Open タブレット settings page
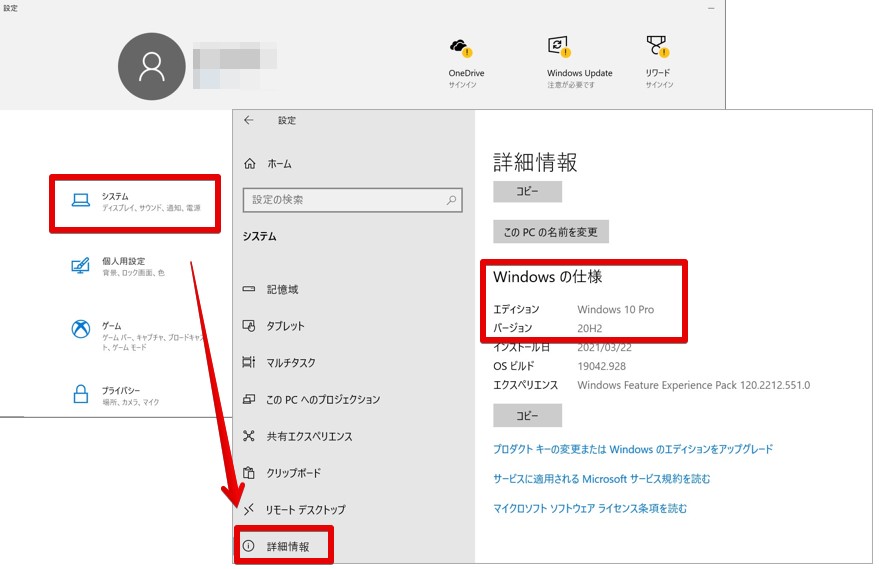The width and height of the screenshot is (879, 569). pyautogui.click(x=285, y=326)
